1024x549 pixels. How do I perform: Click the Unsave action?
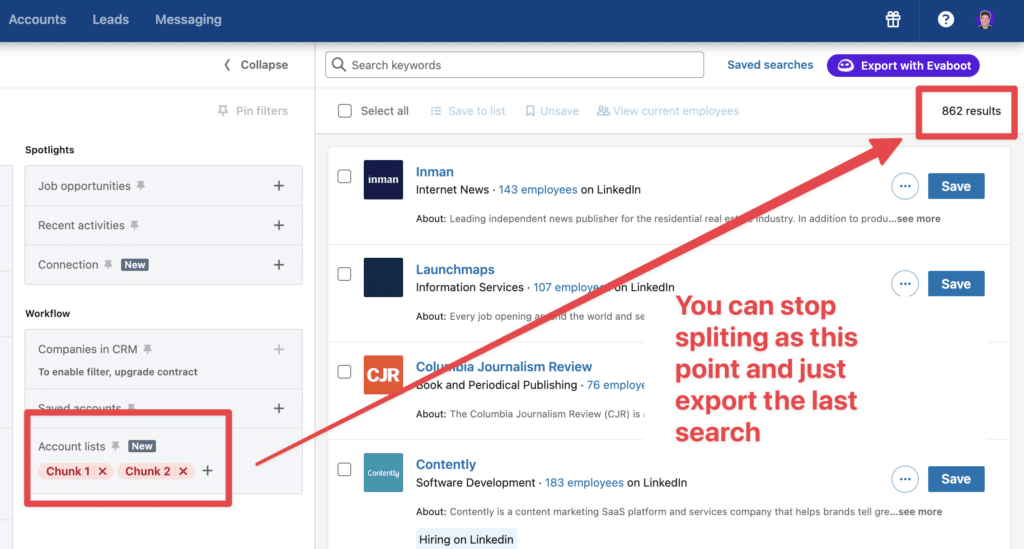[x=552, y=111]
